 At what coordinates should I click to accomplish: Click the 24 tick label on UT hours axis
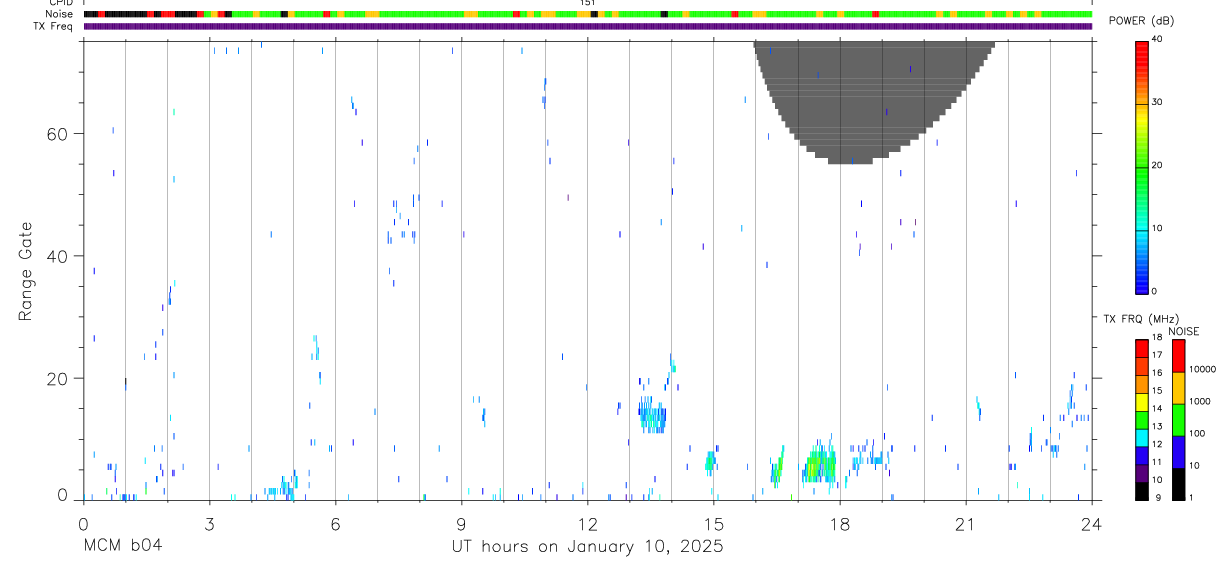pos(1091,523)
